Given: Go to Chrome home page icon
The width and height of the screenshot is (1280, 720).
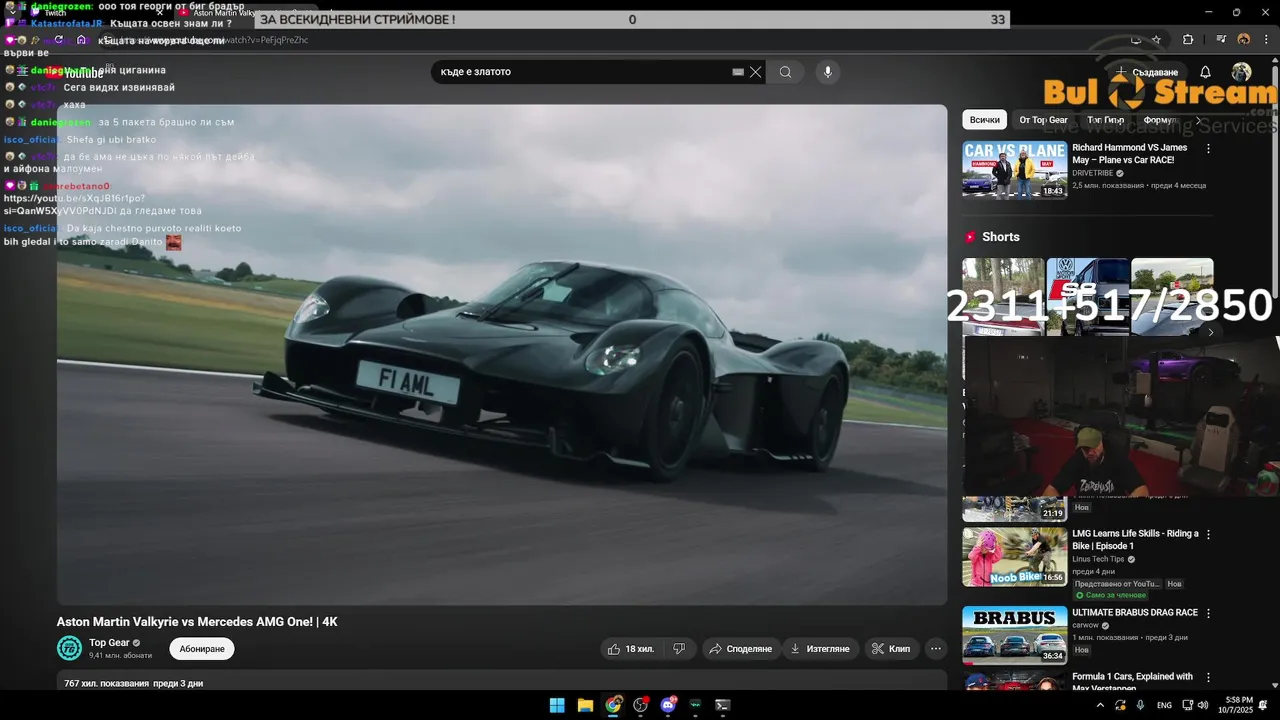Looking at the screenshot, I should click(82, 40).
